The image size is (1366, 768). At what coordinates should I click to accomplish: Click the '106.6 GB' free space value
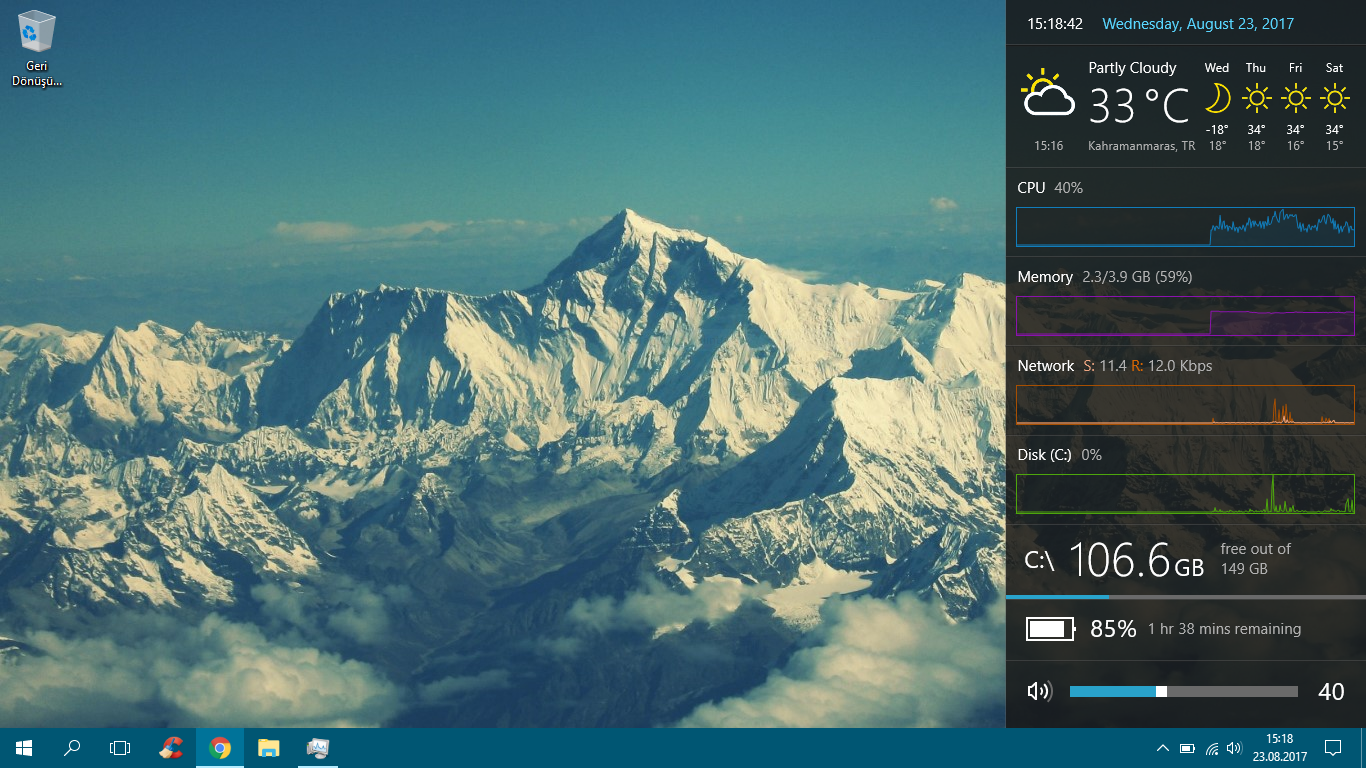point(1136,560)
